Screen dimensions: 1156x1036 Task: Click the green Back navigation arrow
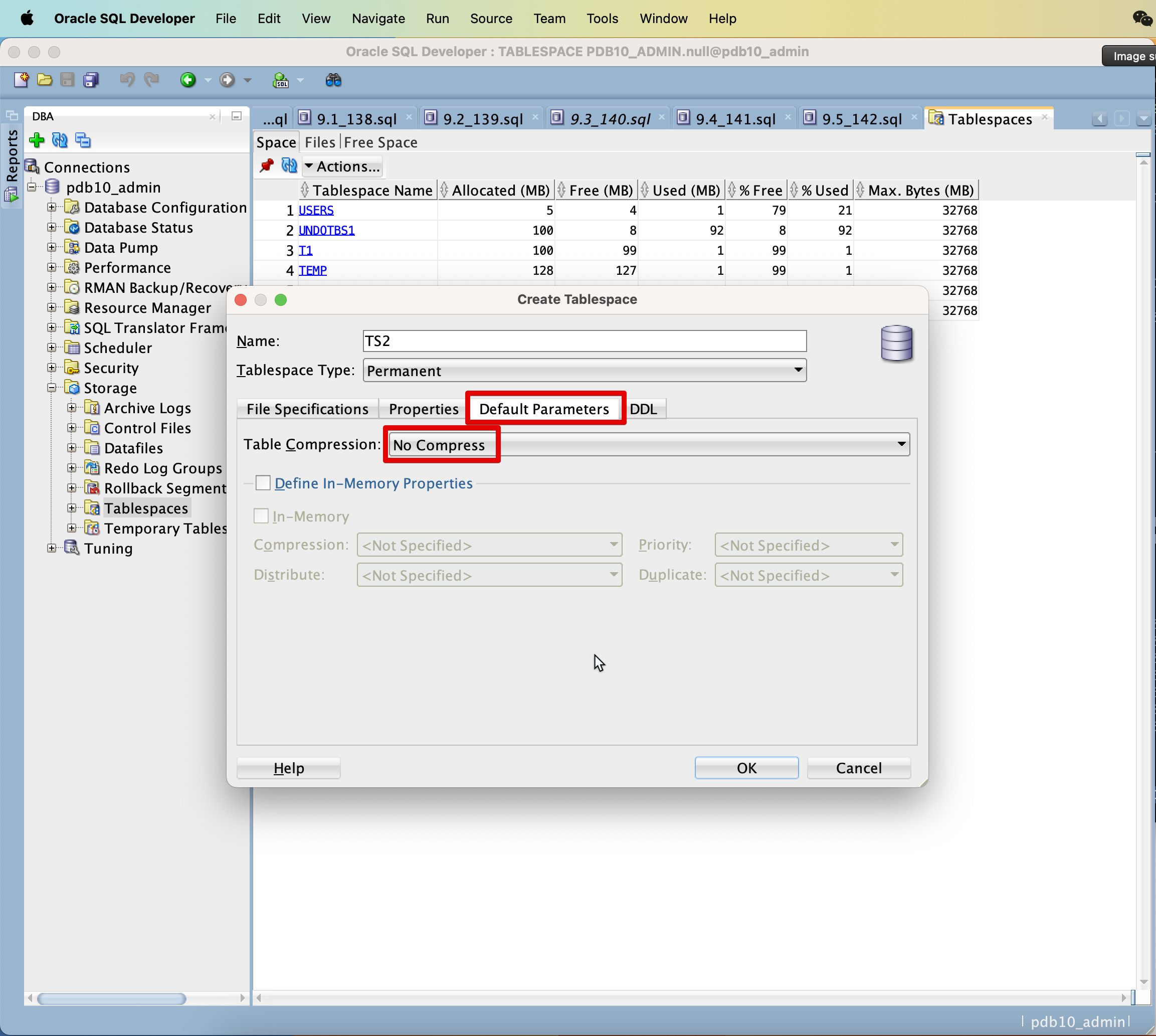[188, 80]
